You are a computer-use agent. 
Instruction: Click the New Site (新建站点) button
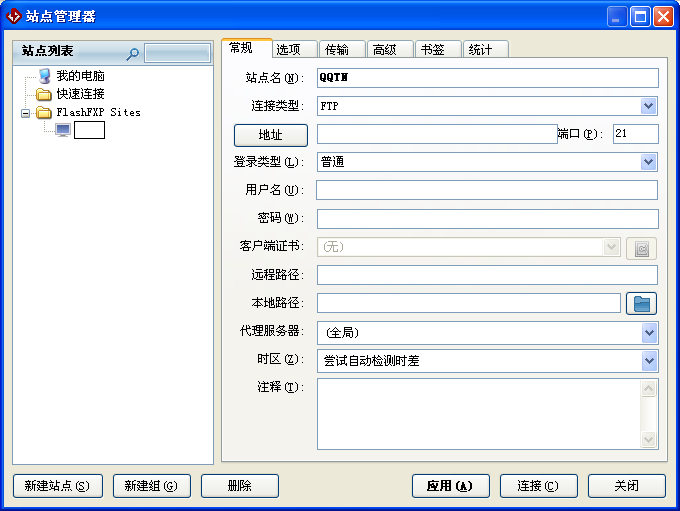(58, 486)
